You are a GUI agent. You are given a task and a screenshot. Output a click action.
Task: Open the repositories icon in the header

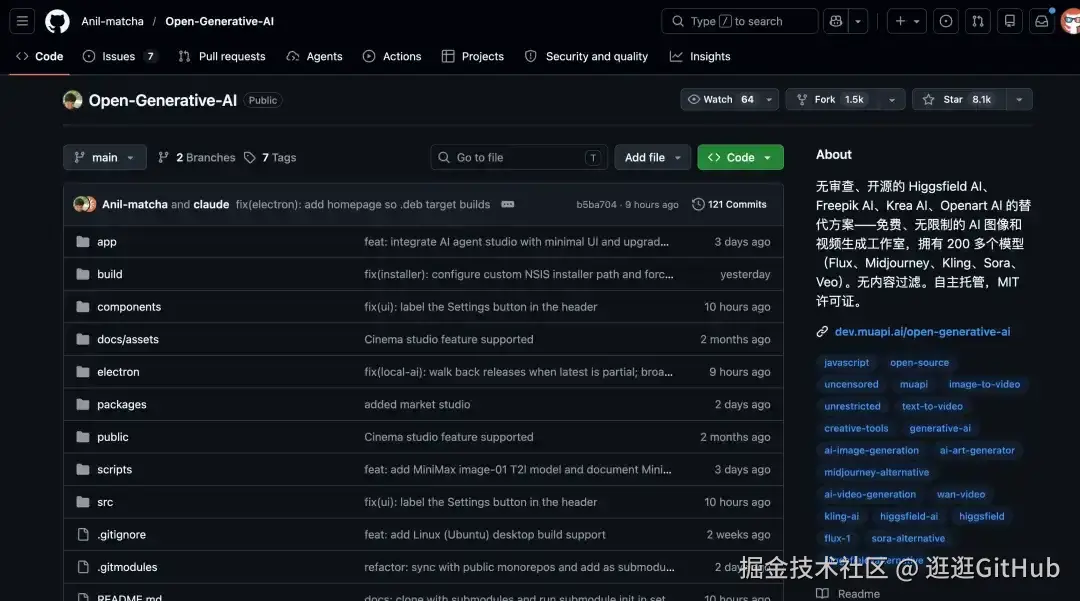(x=1010, y=21)
